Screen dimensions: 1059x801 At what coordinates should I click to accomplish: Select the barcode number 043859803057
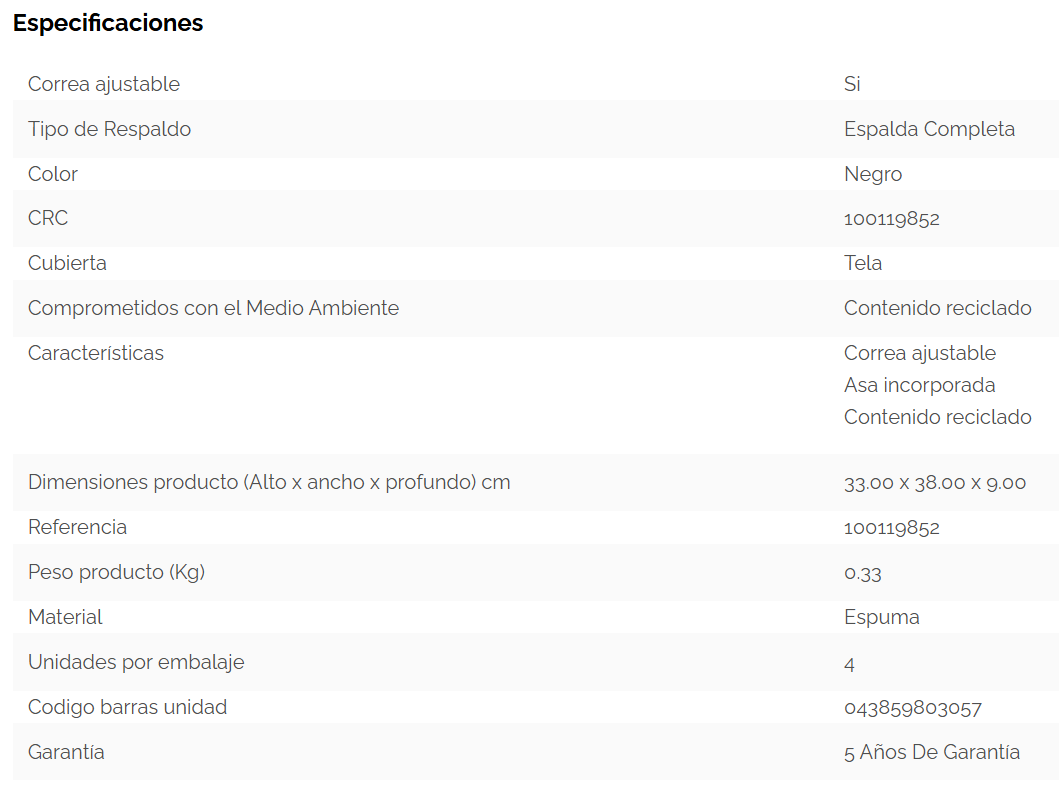912,708
